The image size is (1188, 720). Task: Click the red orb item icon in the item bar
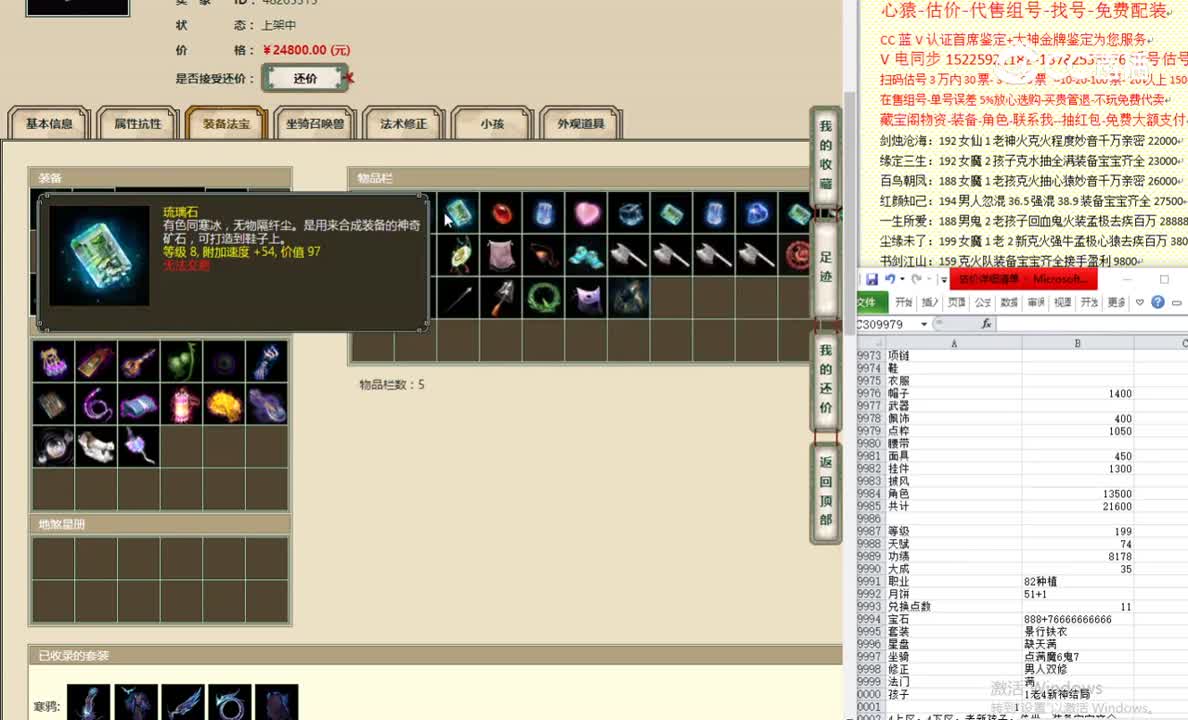[502, 214]
